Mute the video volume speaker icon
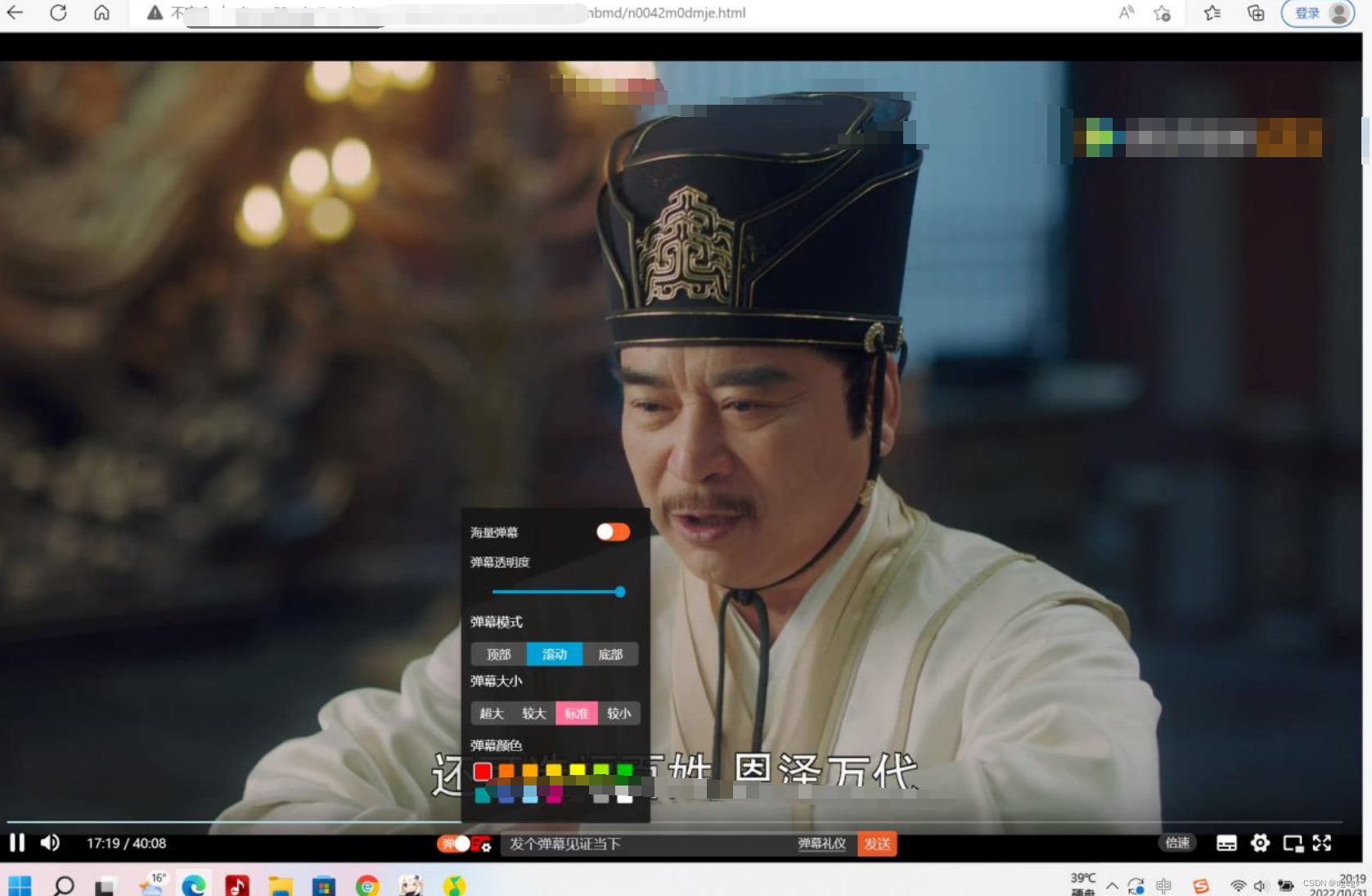Viewport: 1372px width, 896px height. (50, 843)
